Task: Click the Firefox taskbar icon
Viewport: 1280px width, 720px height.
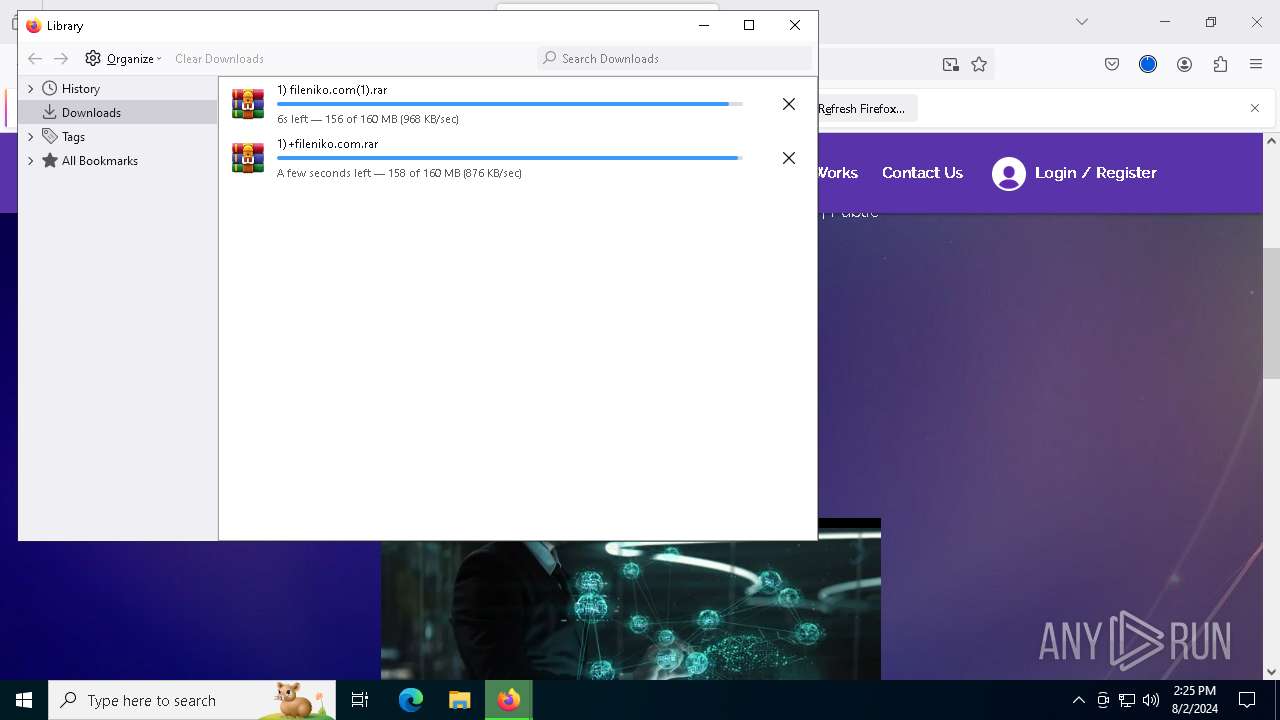Action: 509,700
